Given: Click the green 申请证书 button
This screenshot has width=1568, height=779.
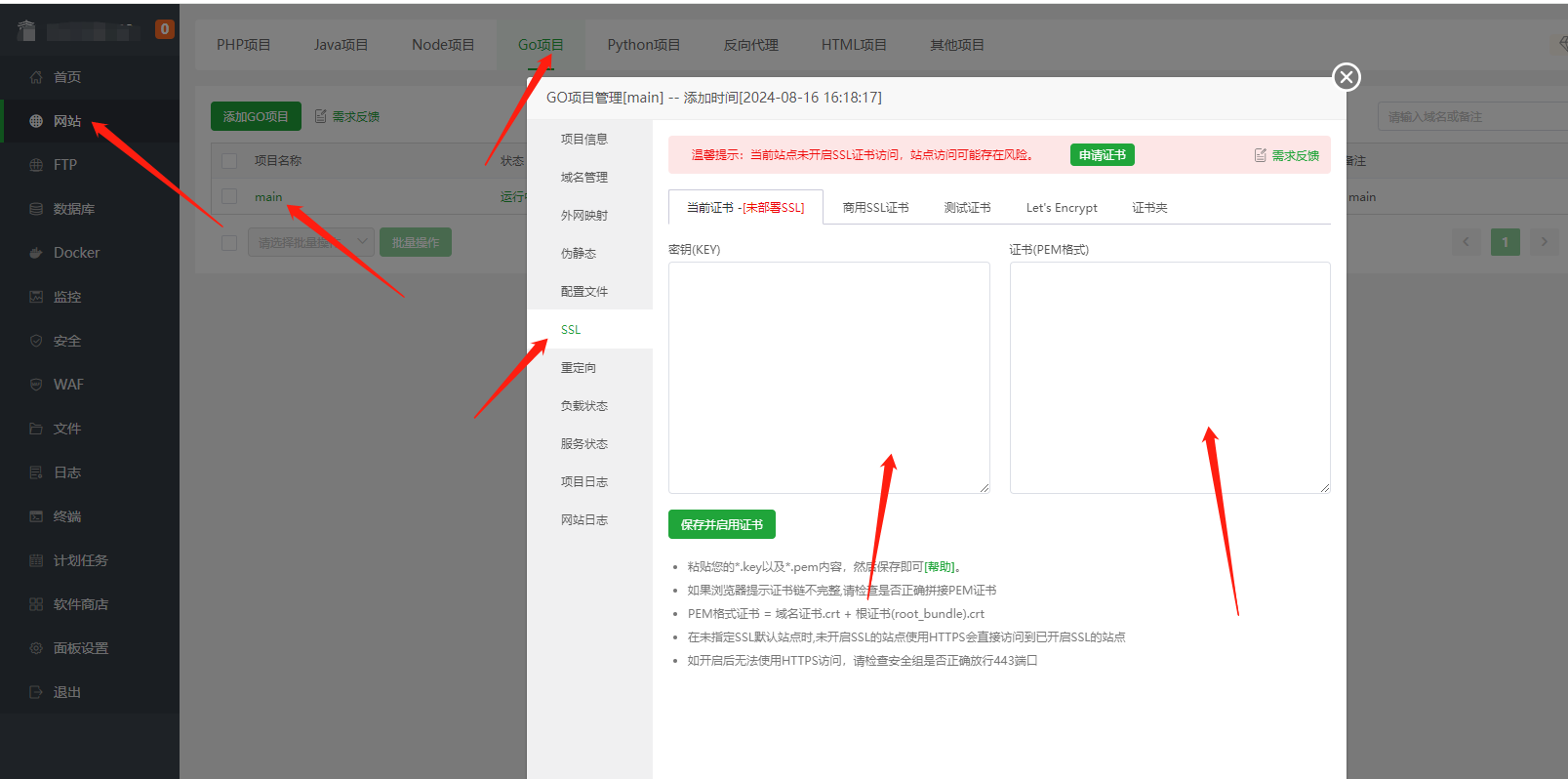Looking at the screenshot, I should coord(1102,155).
